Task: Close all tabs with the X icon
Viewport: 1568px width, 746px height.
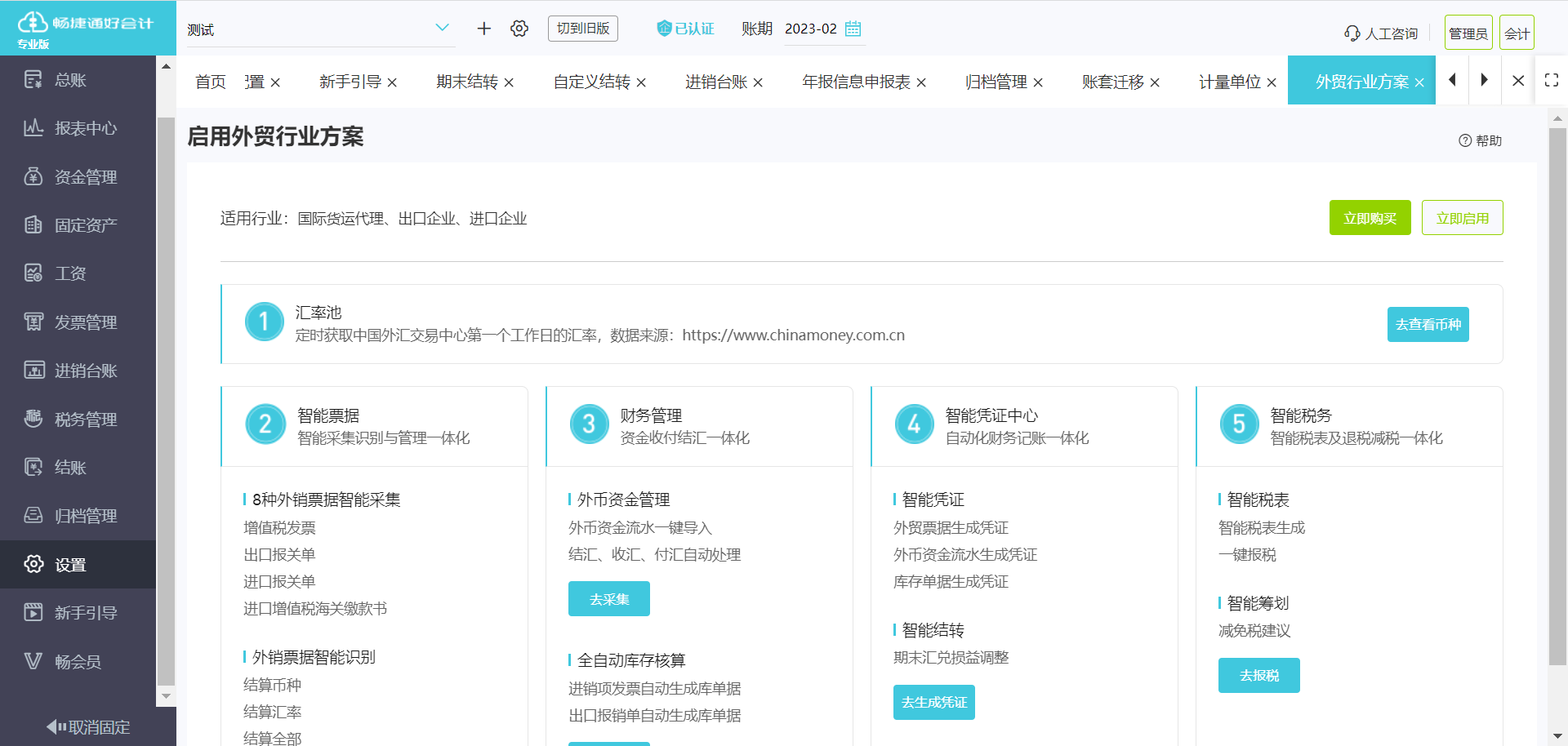Action: (x=1518, y=80)
